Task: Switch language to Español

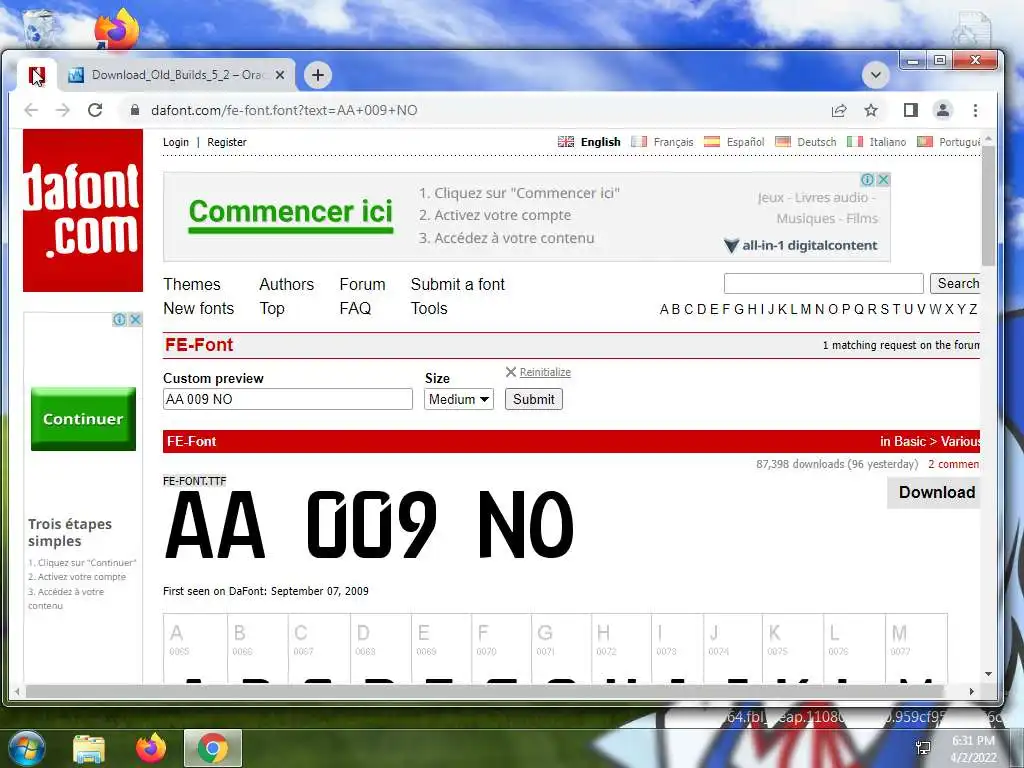Action: click(745, 142)
